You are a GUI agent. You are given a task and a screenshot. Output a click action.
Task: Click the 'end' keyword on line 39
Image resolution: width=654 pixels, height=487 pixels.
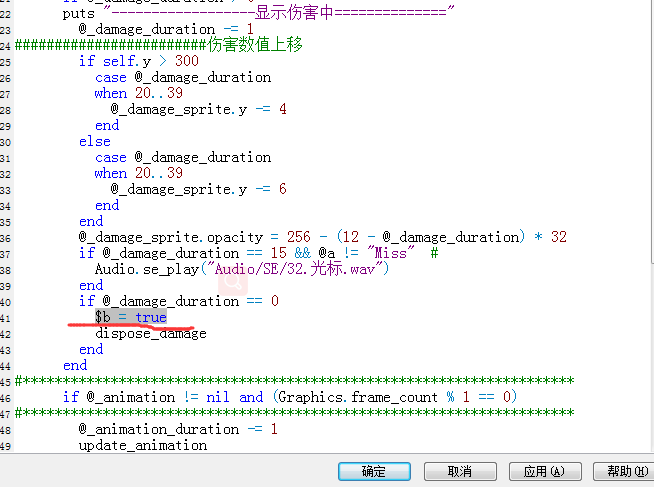click(91, 285)
